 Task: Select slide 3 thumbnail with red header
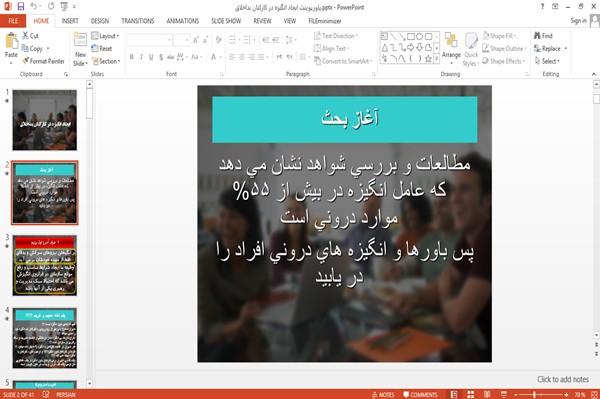pyautogui.click(x=45, y=265)
